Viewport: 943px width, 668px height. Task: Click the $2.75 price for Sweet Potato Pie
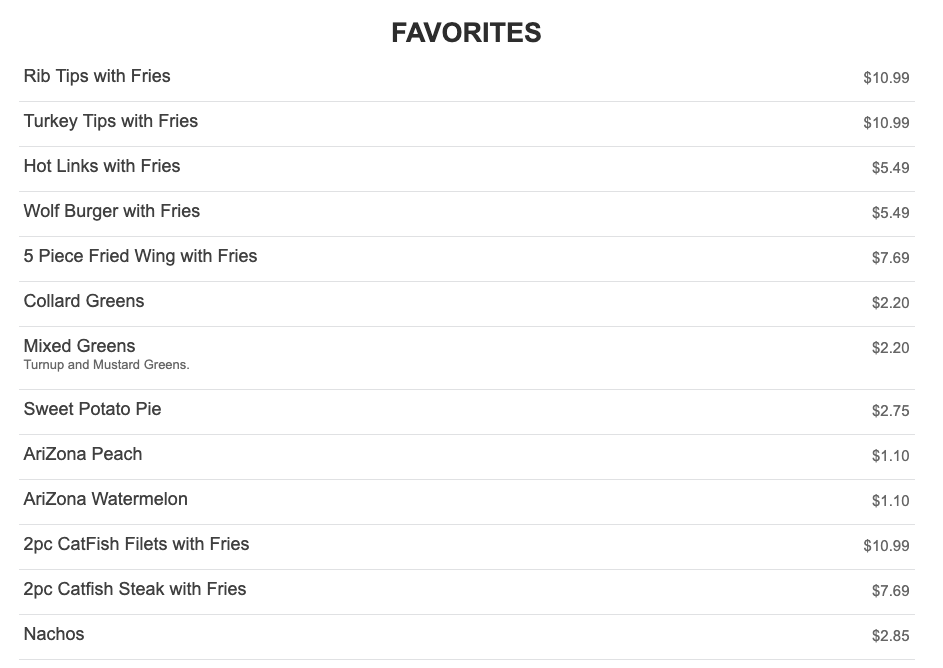(x=890, y=411)
